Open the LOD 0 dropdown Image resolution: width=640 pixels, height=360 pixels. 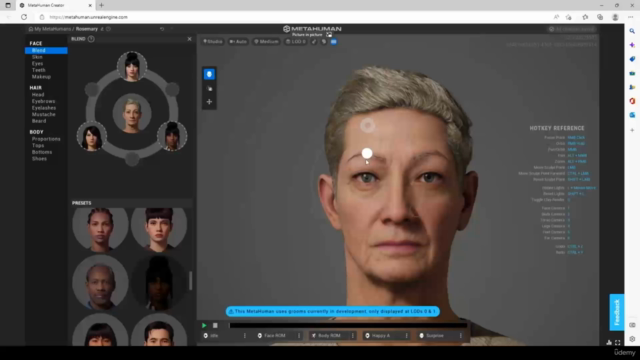pos(296,42)
